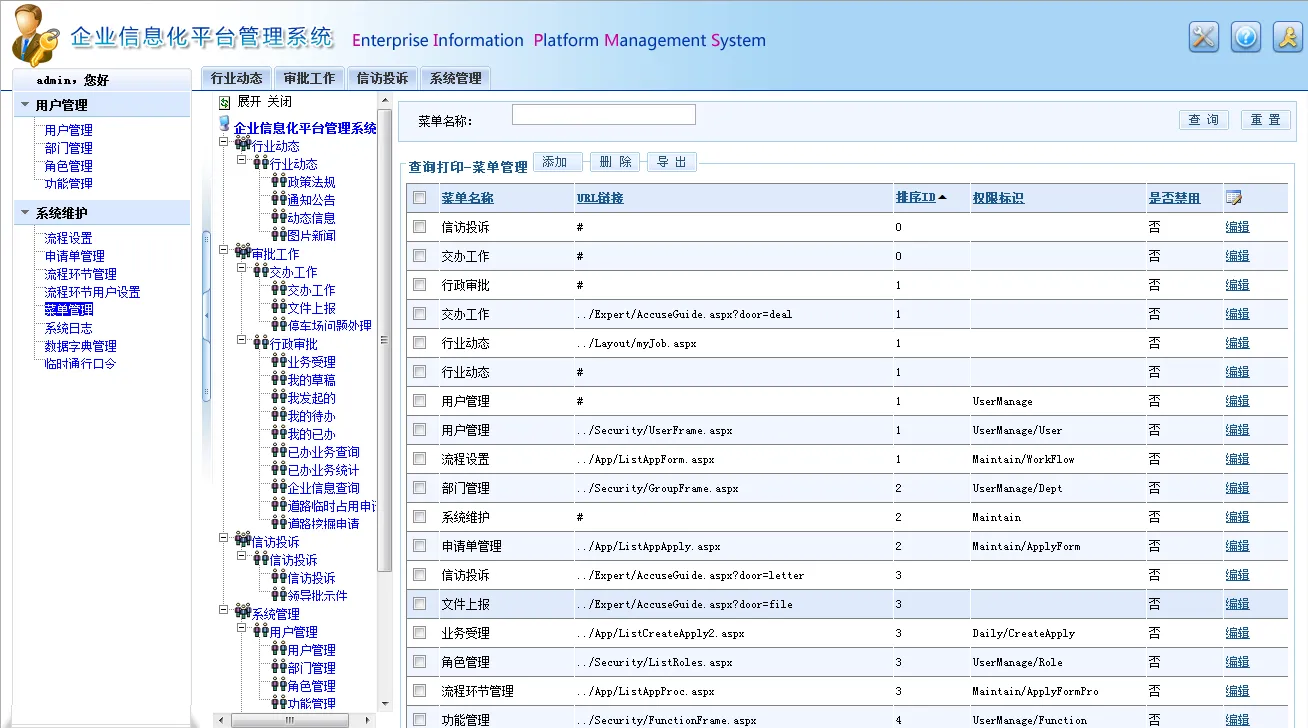
Task: Click the 业务受理 node icon in tree
Action: point(279,362)
